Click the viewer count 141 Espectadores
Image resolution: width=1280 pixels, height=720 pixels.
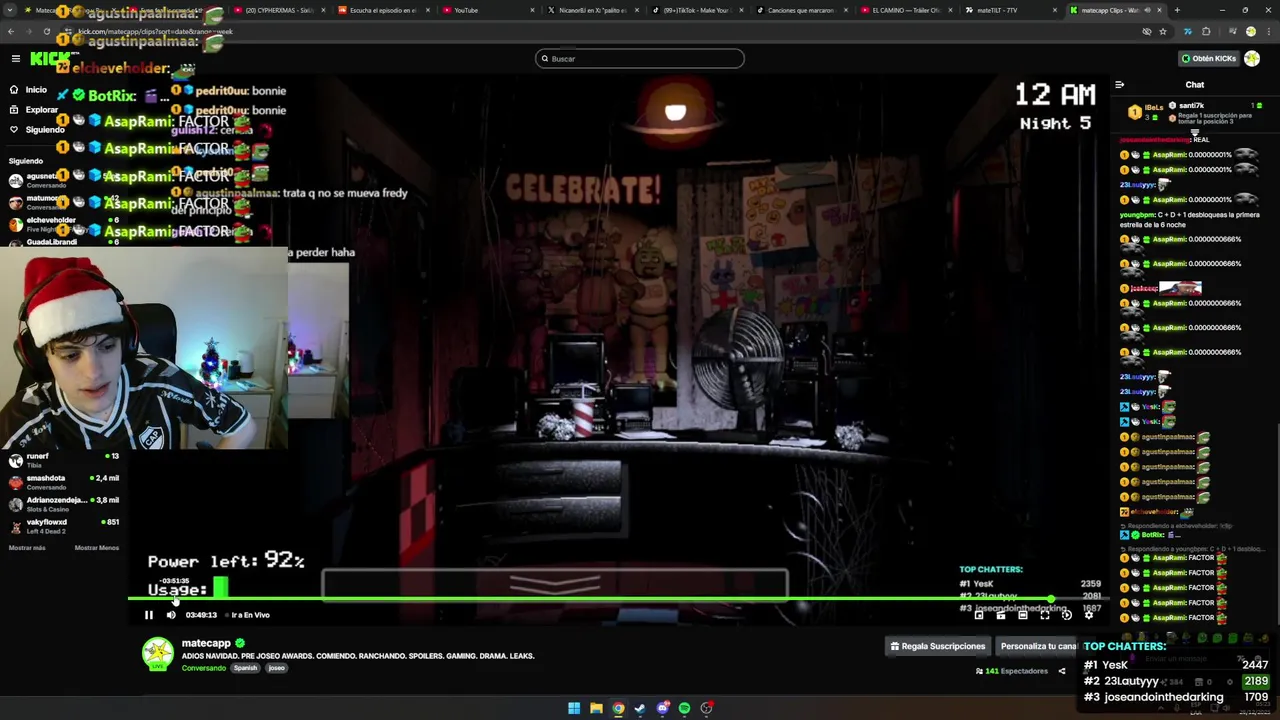[1012, 671]
